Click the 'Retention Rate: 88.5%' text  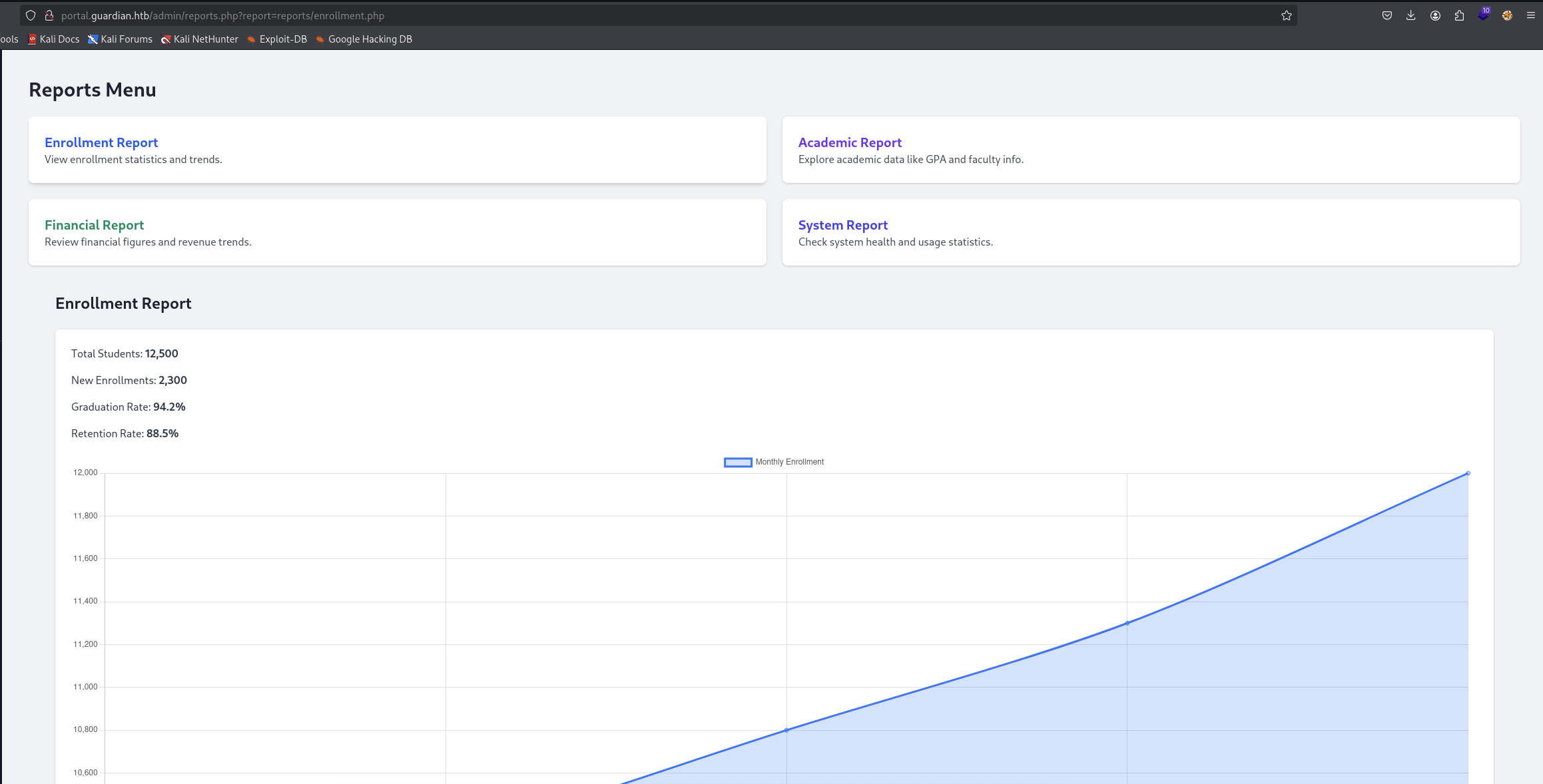tap(125, 433)
